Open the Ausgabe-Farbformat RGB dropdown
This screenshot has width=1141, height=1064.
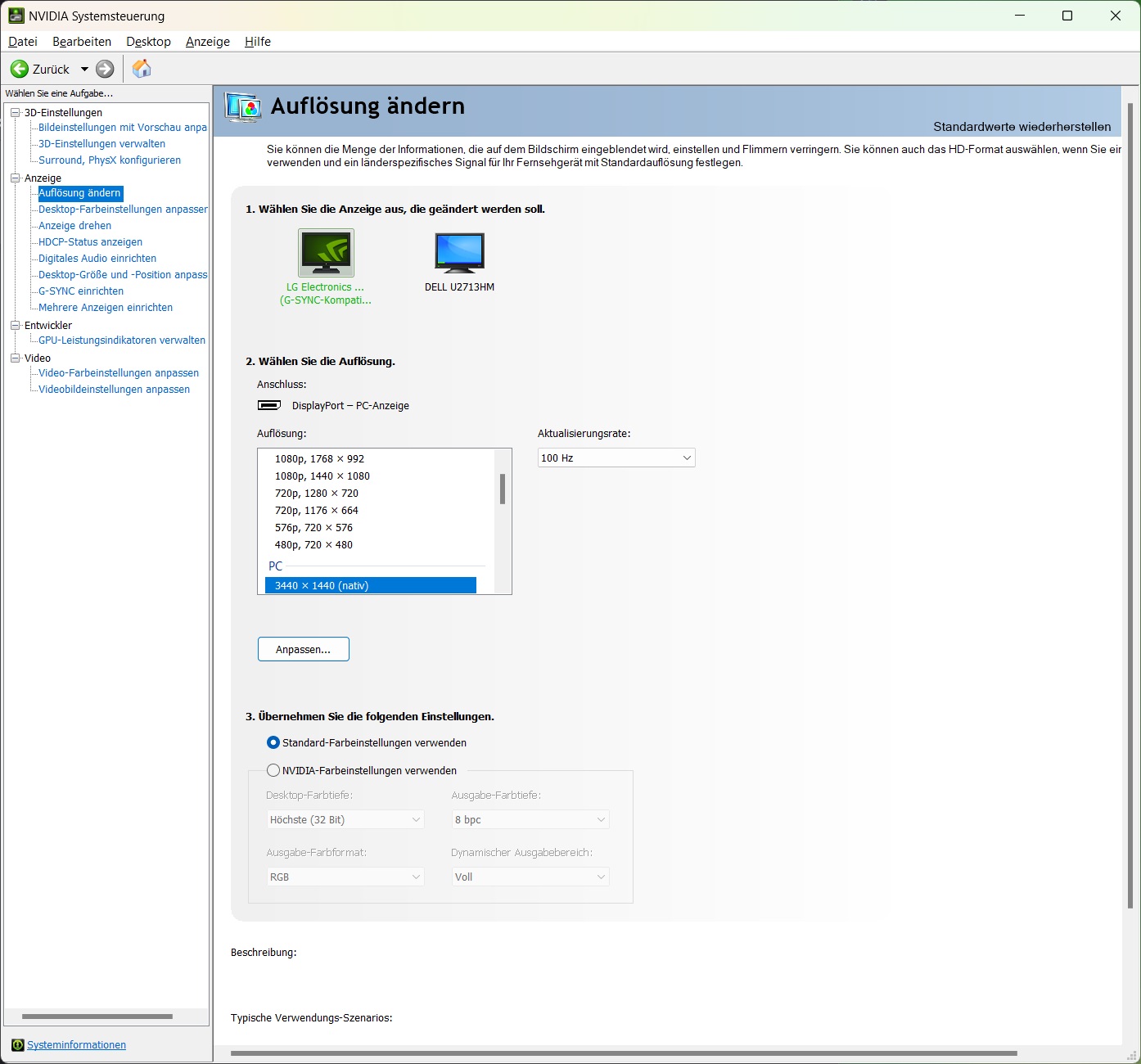[345, 877]
